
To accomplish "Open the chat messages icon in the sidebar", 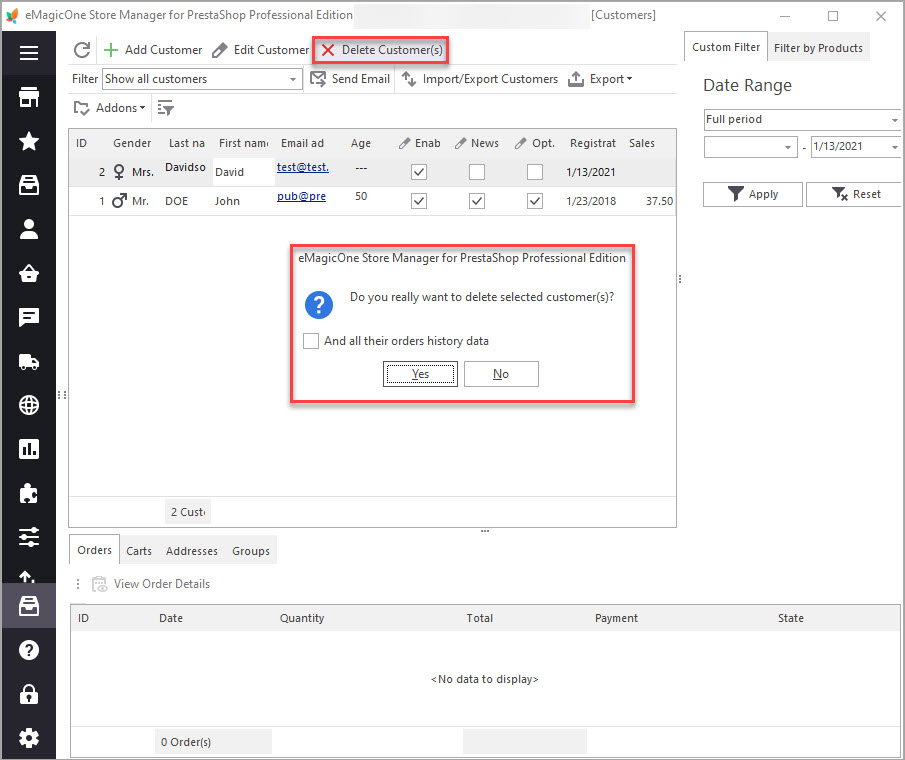I will (29, 317).
